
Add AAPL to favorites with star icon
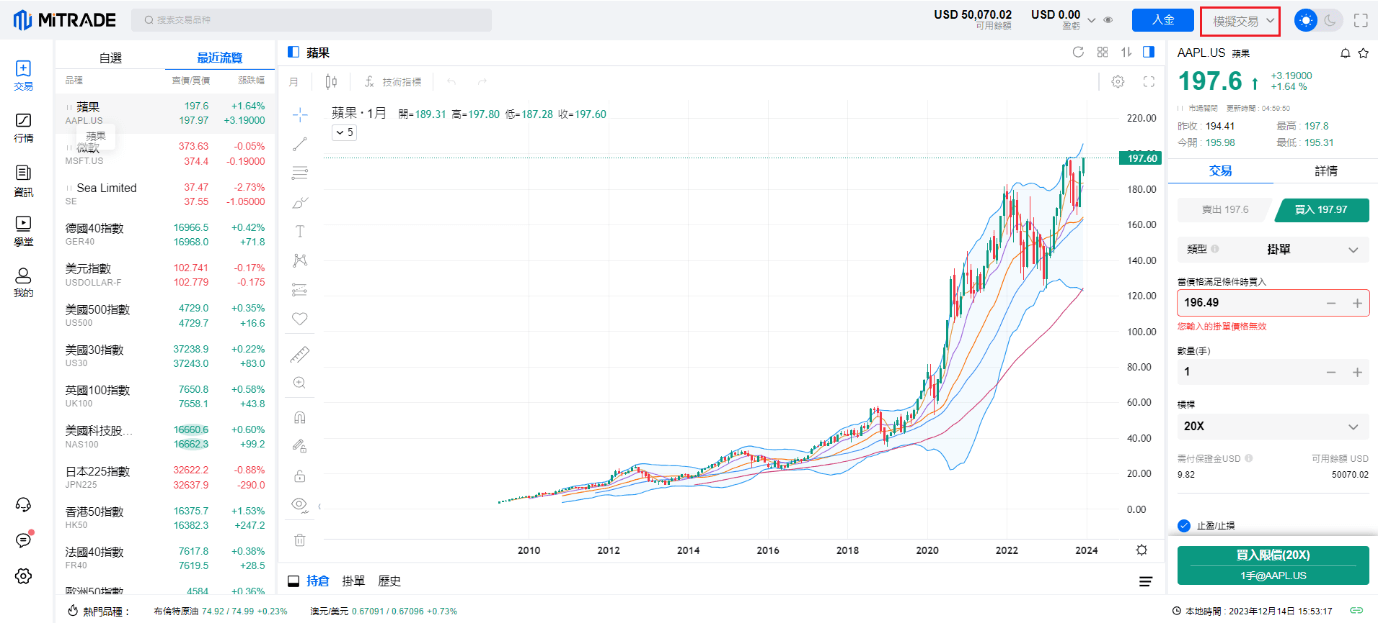point(1363,53)
